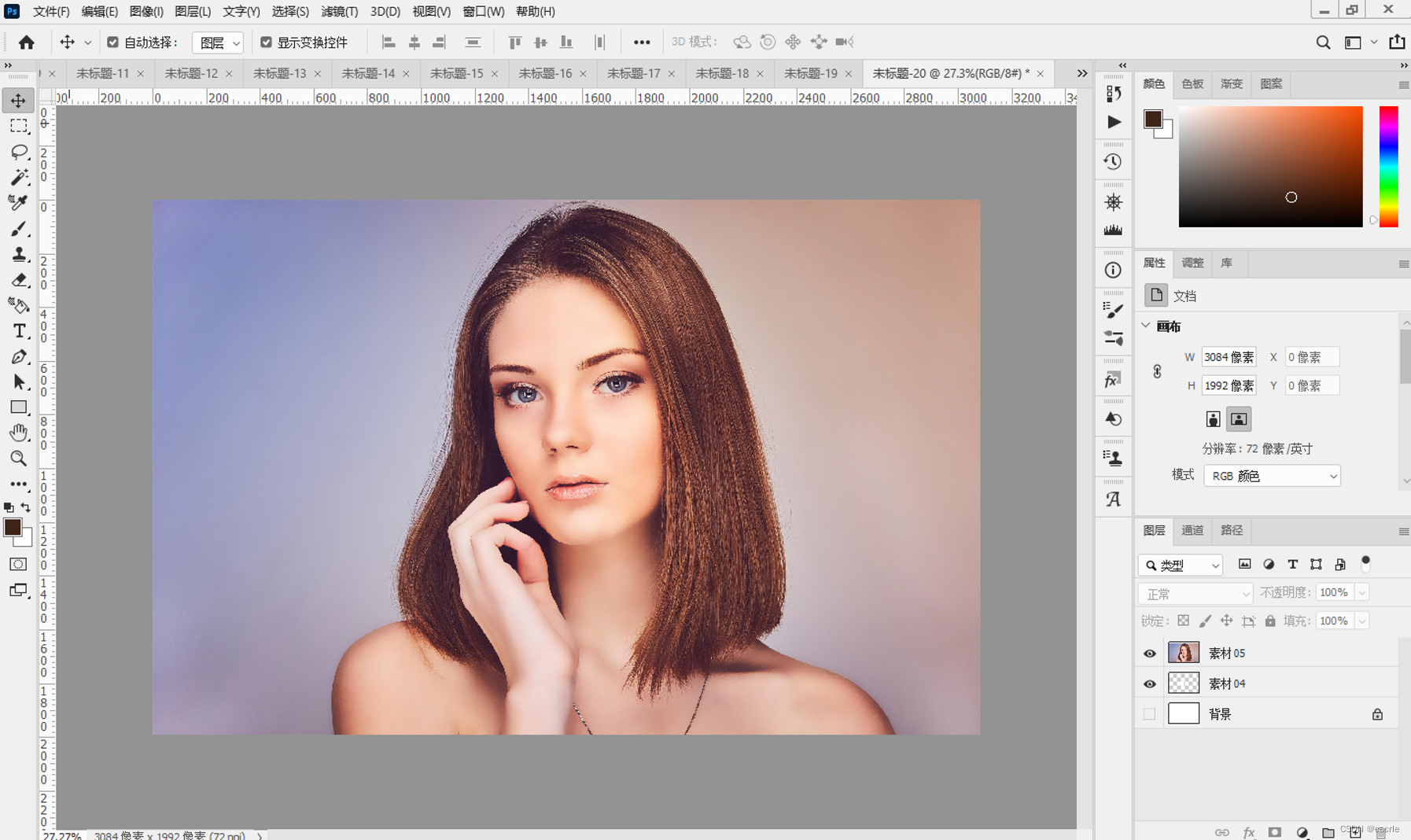Screen dimensions: 1411x840
Task: Select the Zoom tool
Action: tap(18, 458)
